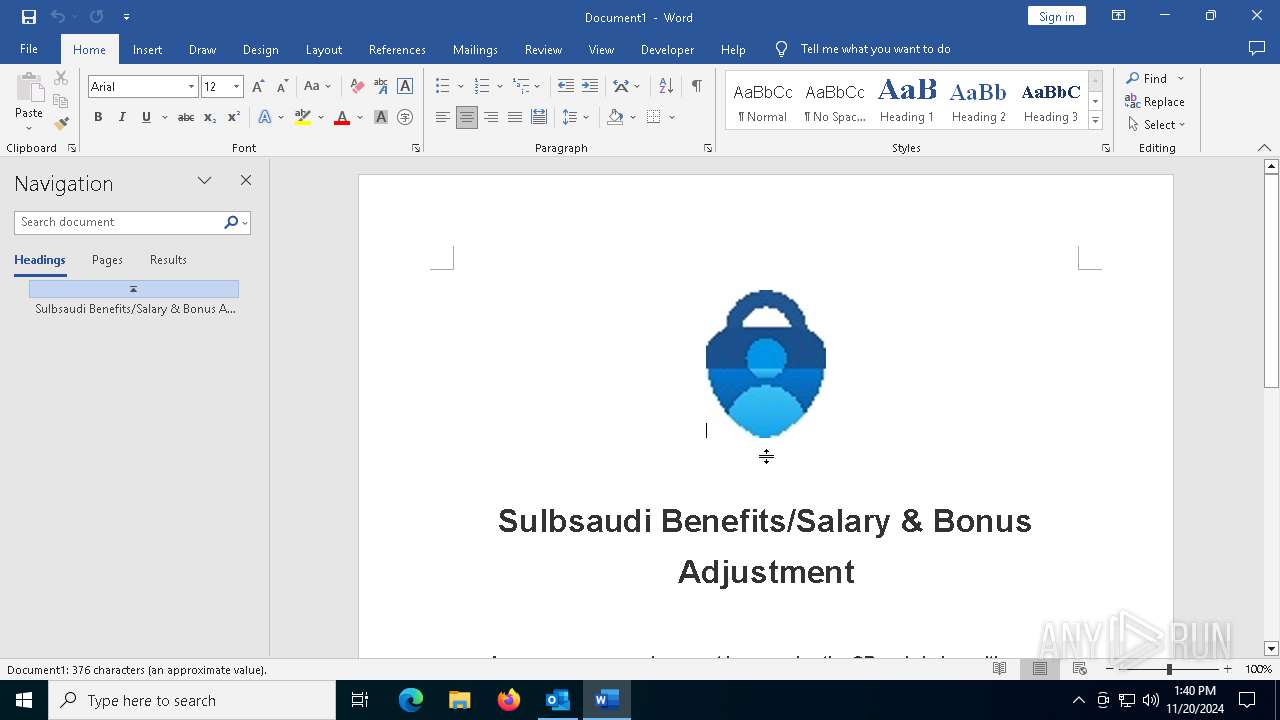The height and width of the screenshot is (720, 1280).
Task: Open Select dropdown in Editing group
Action: pos(1156,125)
